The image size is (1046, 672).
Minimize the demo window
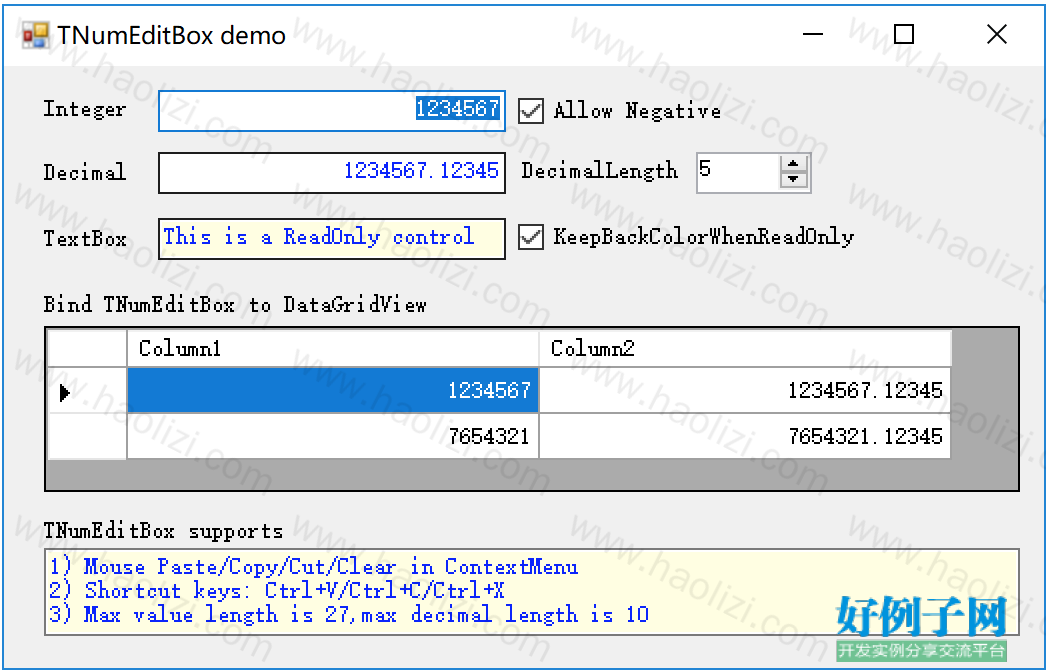[x=813, y=35]
